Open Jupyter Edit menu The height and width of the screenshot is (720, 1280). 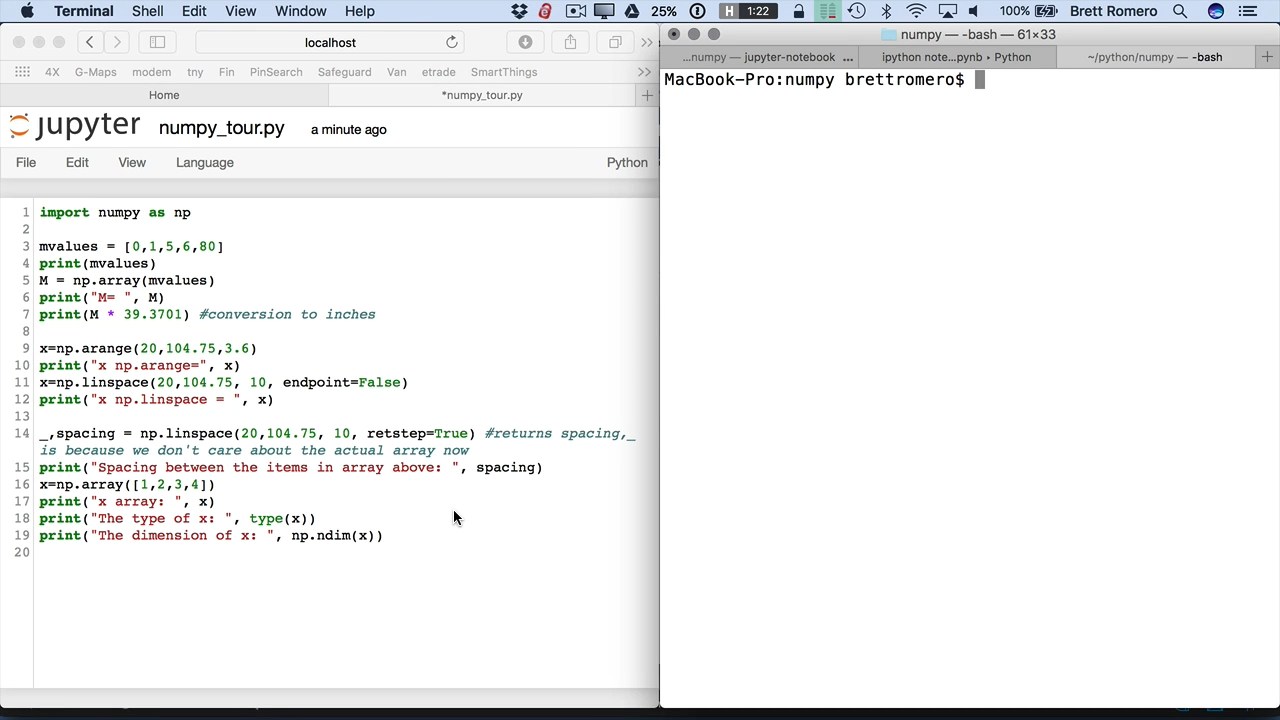(x=77, y=162)
